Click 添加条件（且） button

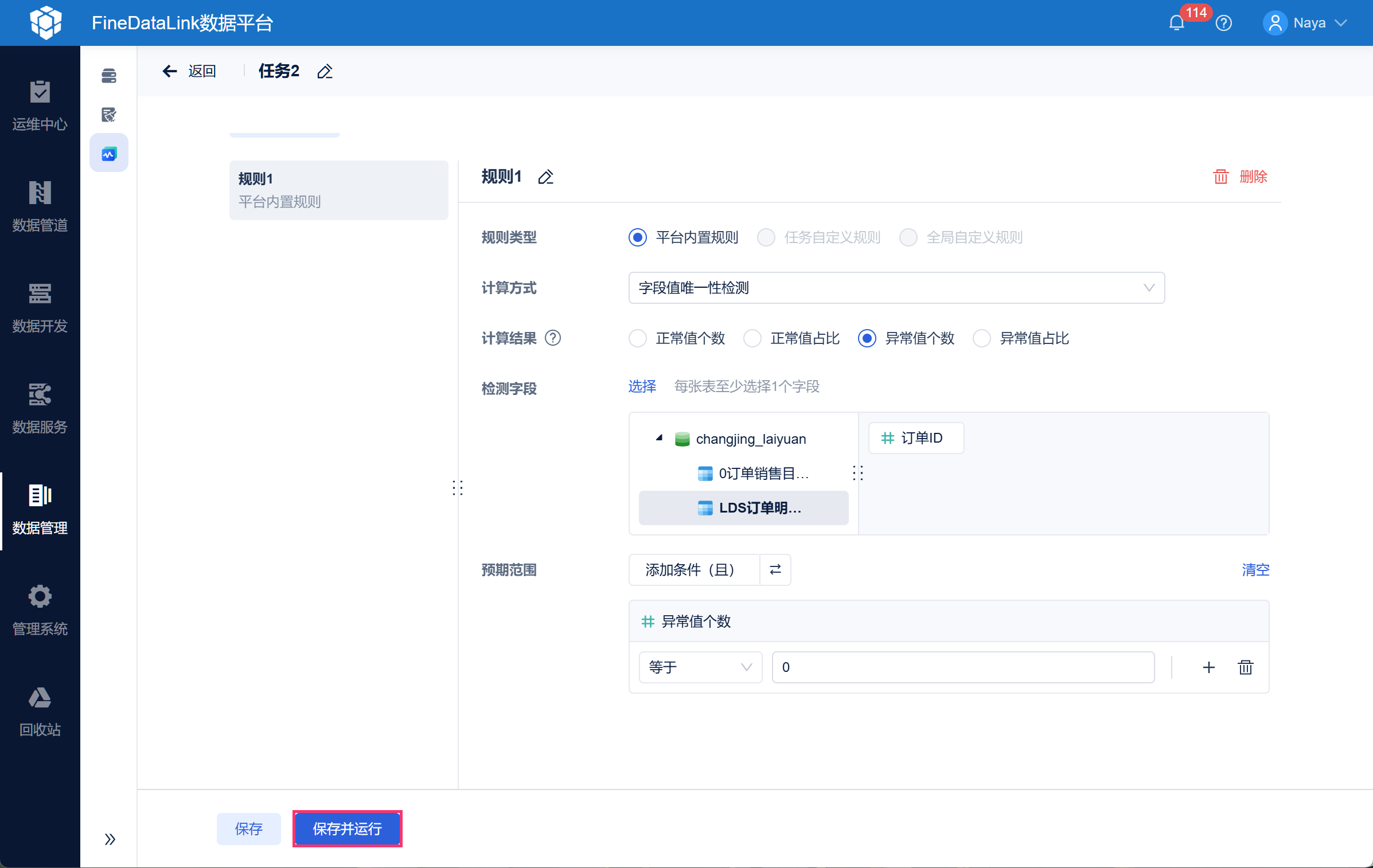[x=694, y=570]
